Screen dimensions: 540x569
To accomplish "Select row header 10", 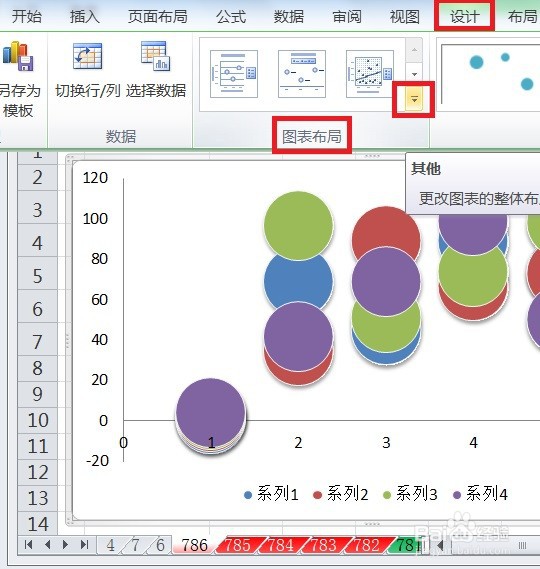I will coord(37,420).
